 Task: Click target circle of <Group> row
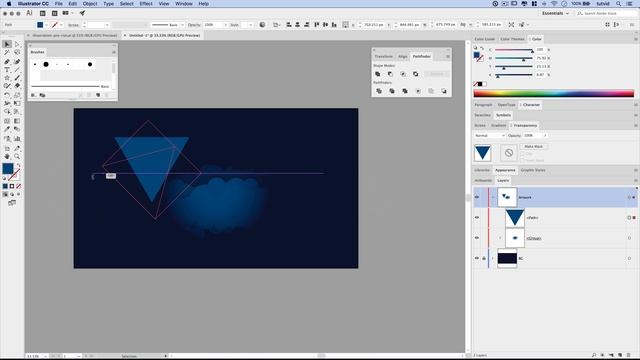(x=629, y=238)
